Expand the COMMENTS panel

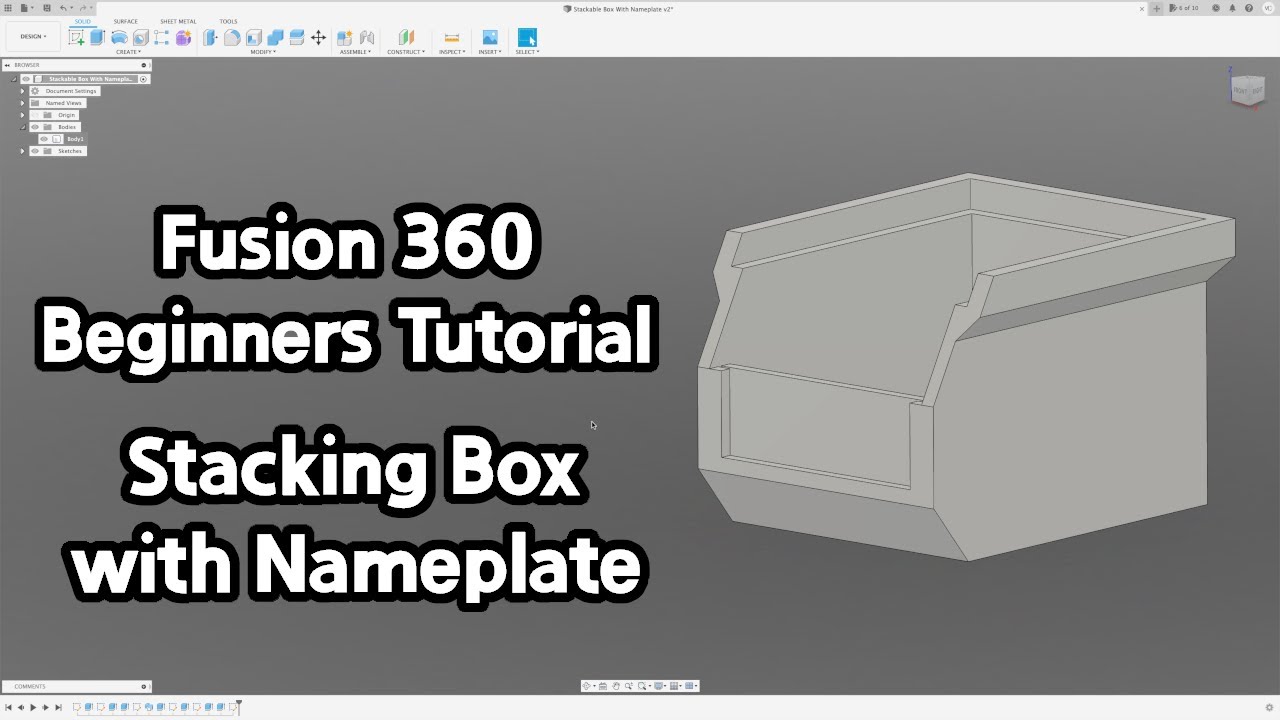tap(144, 687)
